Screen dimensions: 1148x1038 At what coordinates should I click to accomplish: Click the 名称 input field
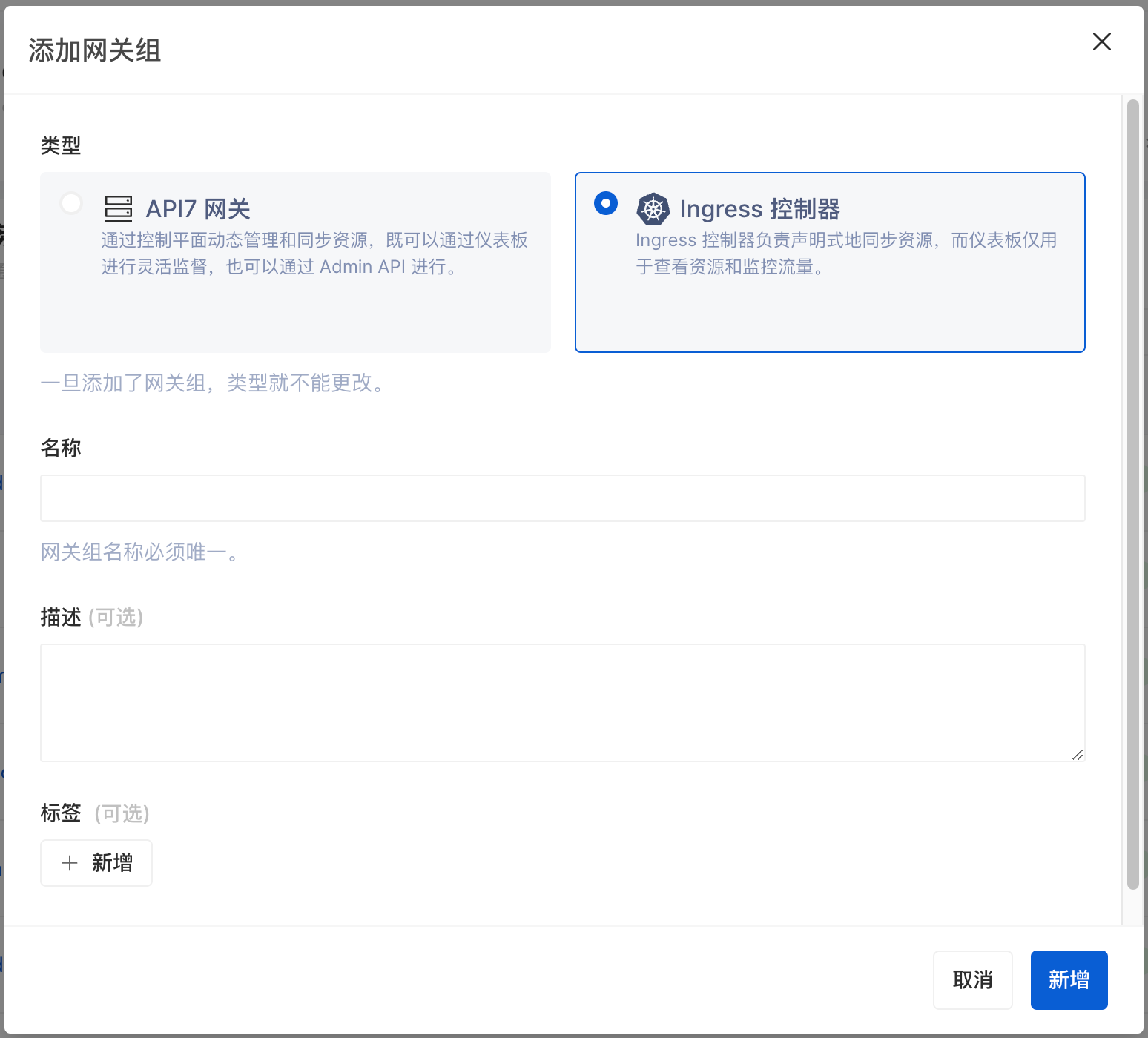pyautogui.click(x=562, y=497)
